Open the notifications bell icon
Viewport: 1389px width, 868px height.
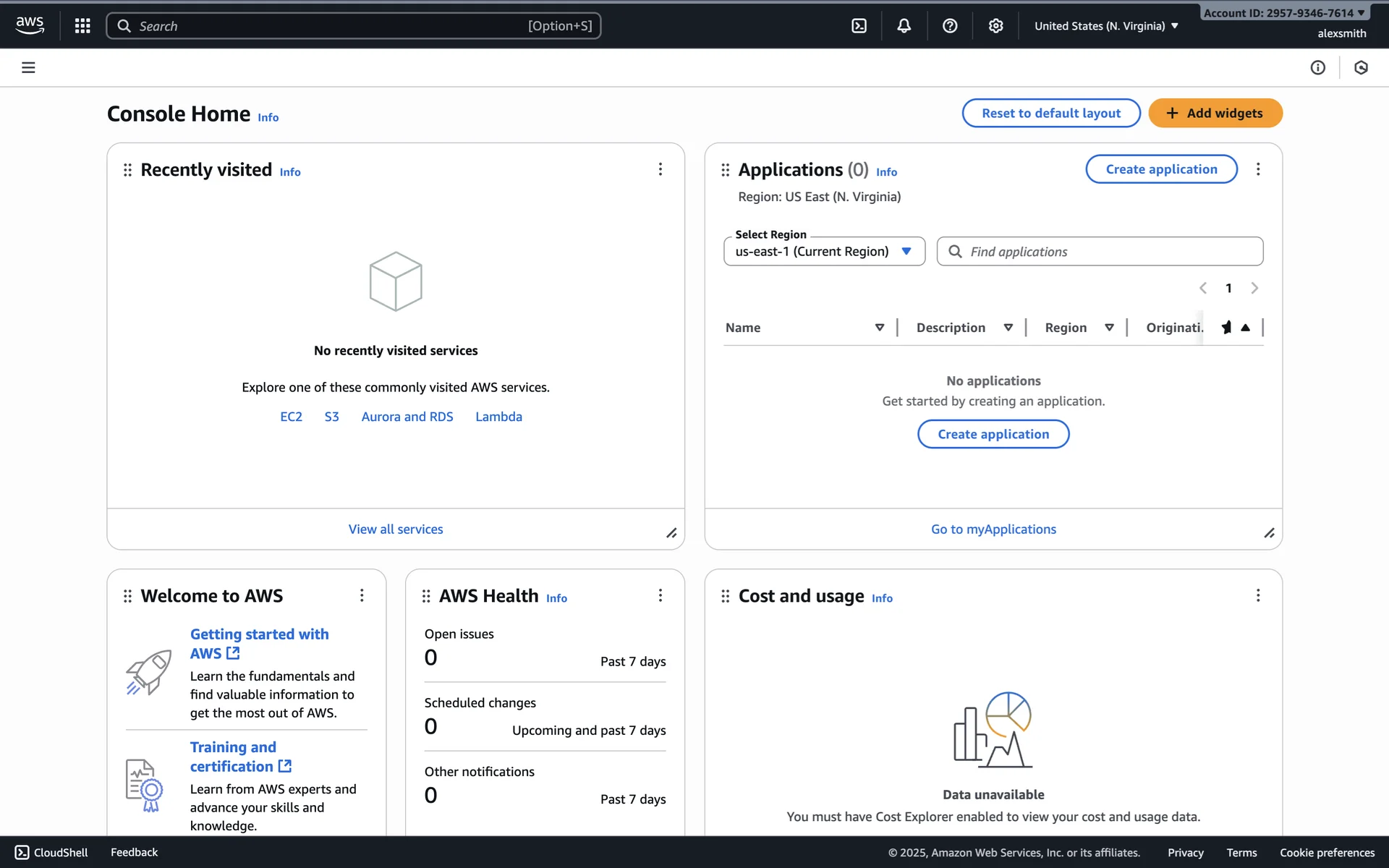pos(904,26)
